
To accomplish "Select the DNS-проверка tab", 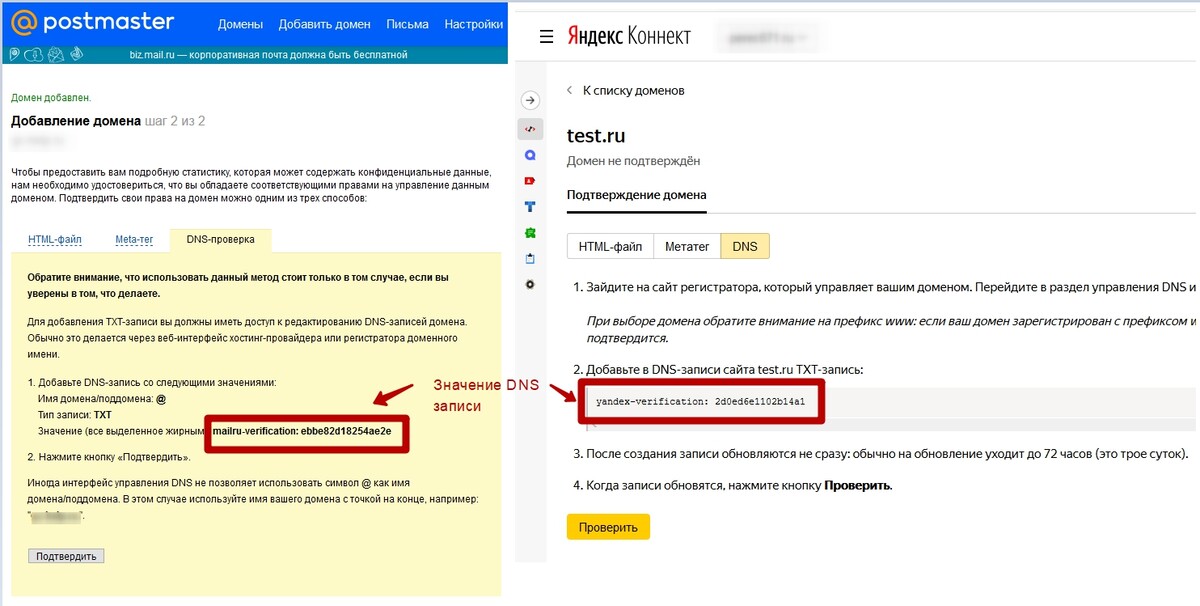I will pyautogui.click(x=220, y=240).
